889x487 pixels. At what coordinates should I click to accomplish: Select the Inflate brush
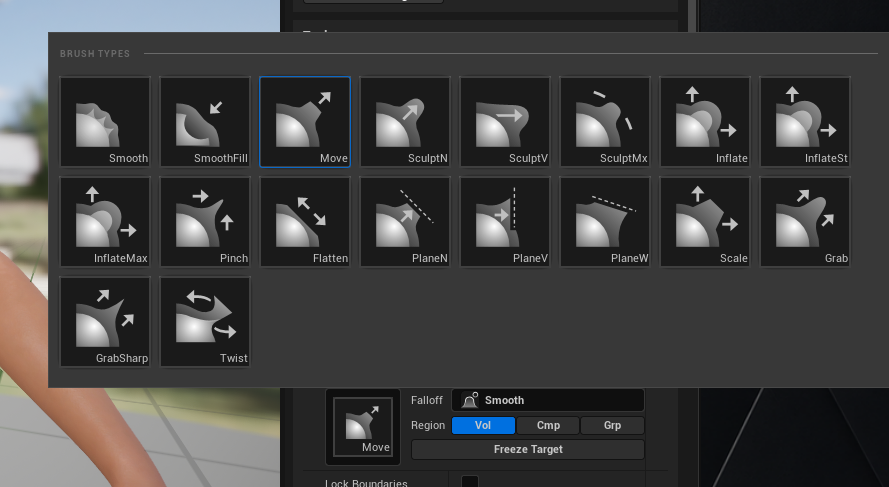705,122
